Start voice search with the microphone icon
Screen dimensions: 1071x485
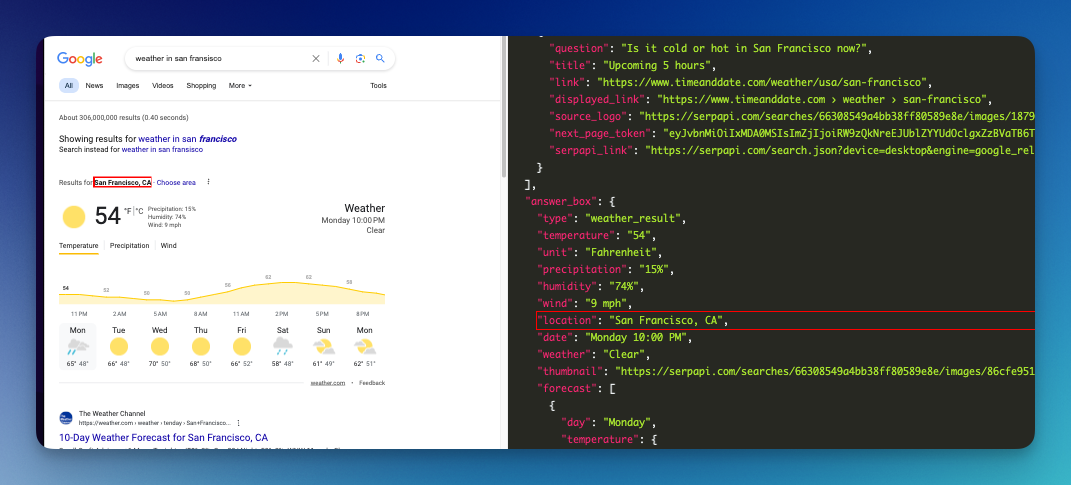pyautogui.click(x=340, y=59)
